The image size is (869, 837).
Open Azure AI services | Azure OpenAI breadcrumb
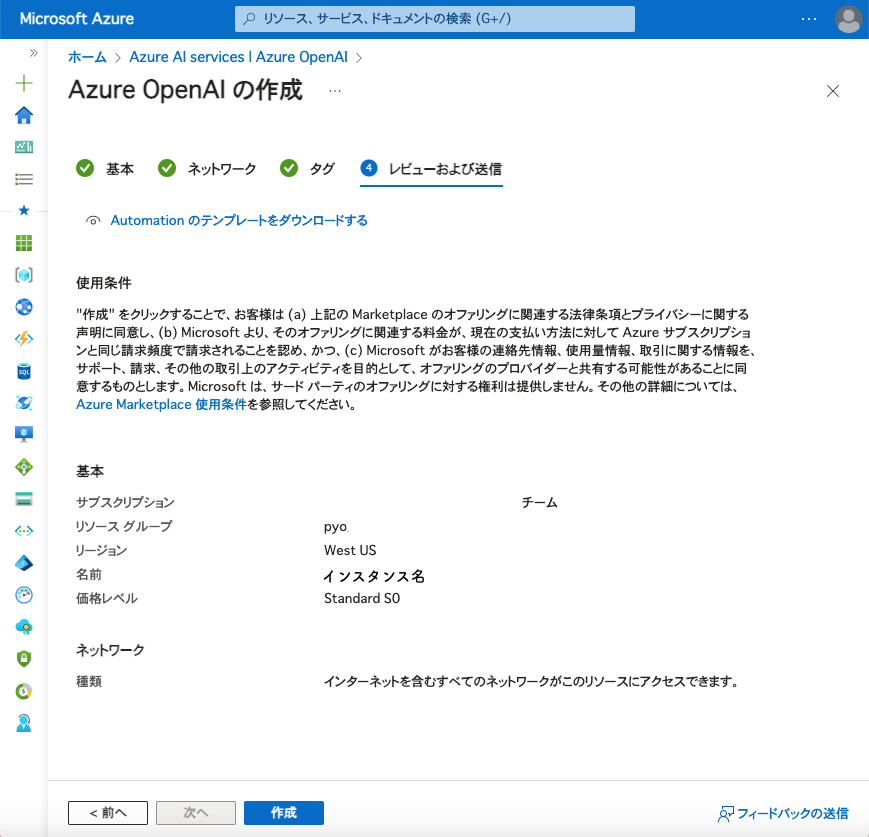click(x=238, y=57)
